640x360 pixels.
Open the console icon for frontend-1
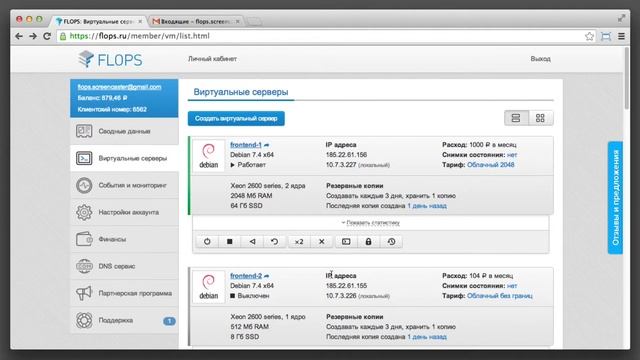(x=346, y=242)
